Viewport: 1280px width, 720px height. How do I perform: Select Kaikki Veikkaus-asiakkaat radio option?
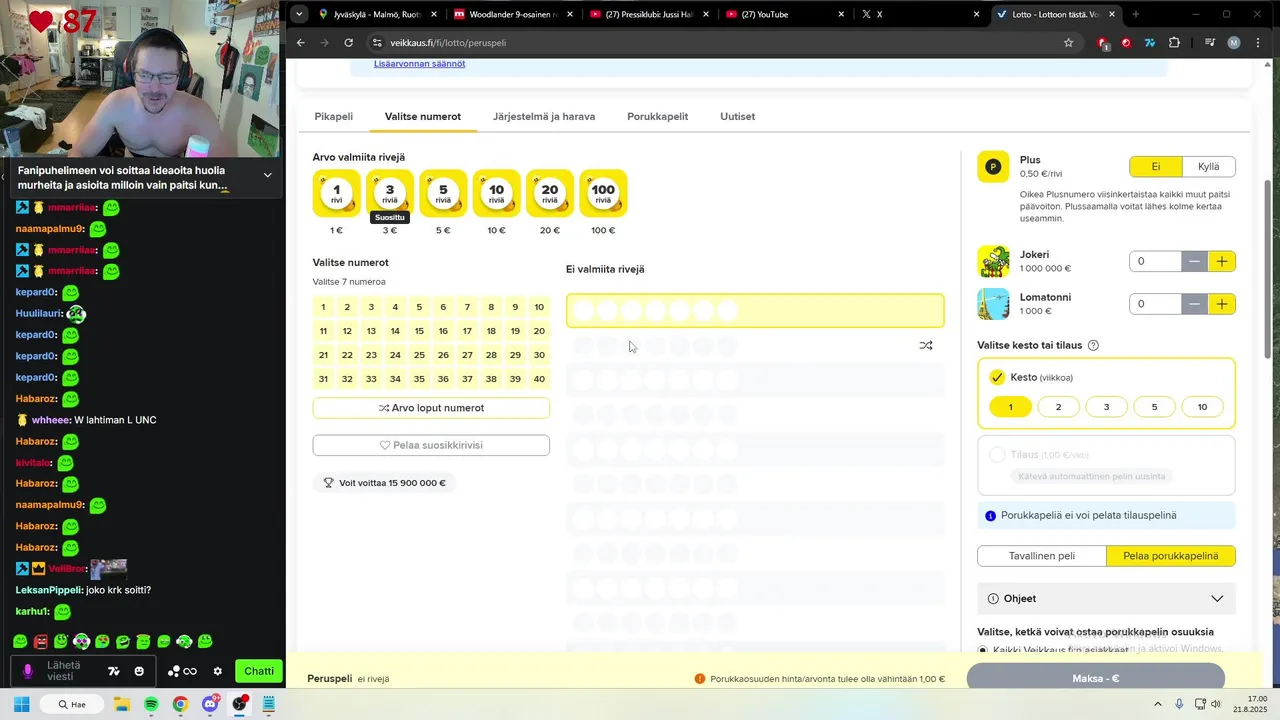coord(982,650)
